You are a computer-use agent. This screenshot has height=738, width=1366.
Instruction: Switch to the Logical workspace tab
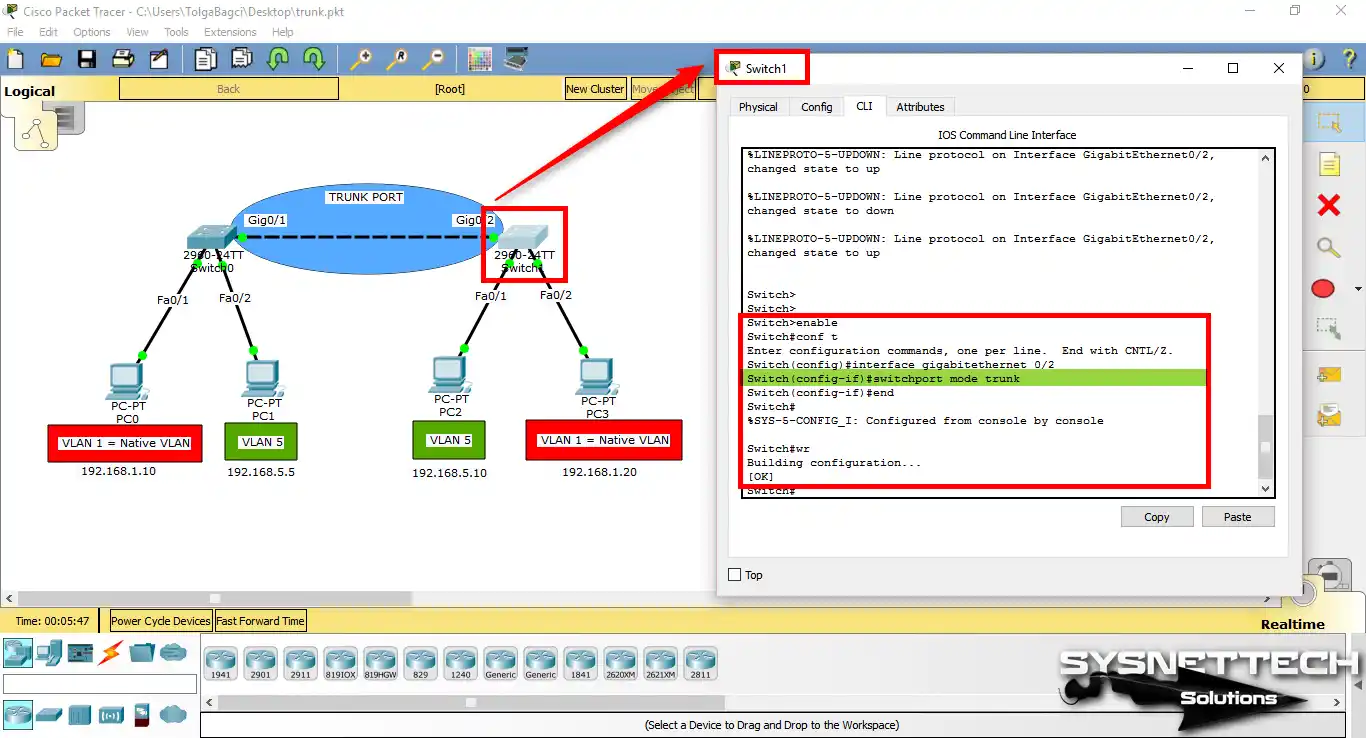(30, 91)
